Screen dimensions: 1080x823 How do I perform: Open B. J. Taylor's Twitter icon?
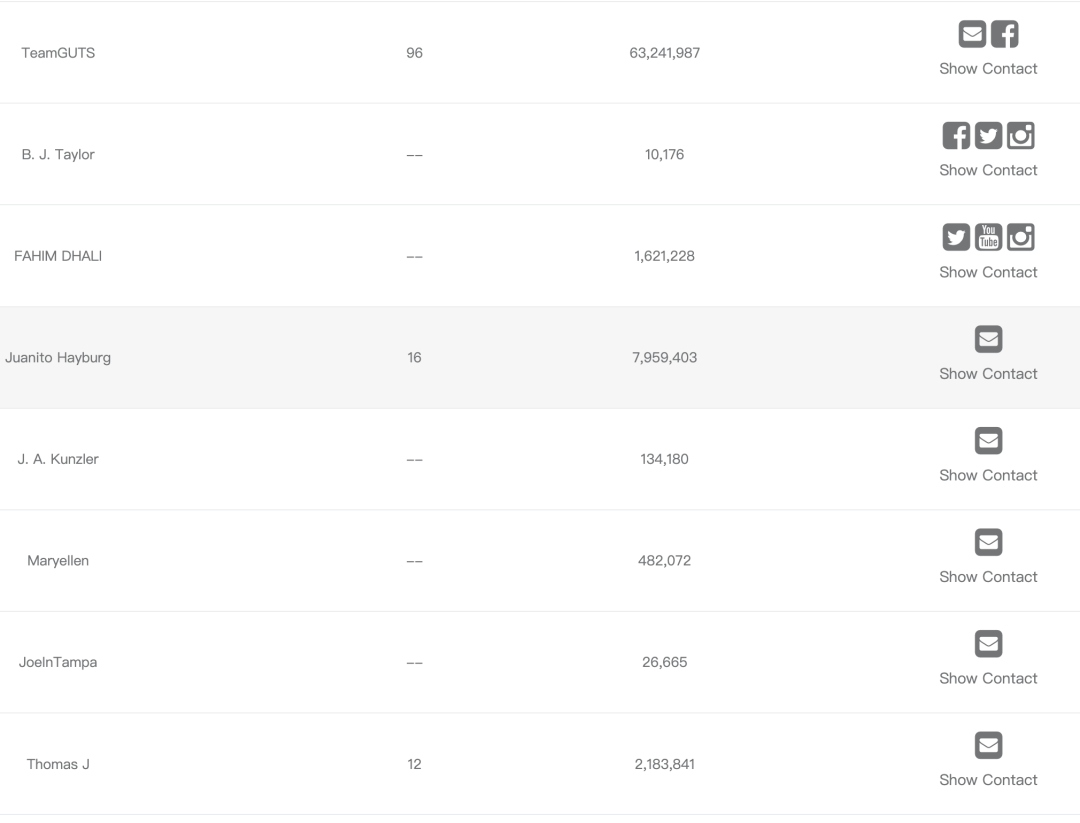coord(988,136)
